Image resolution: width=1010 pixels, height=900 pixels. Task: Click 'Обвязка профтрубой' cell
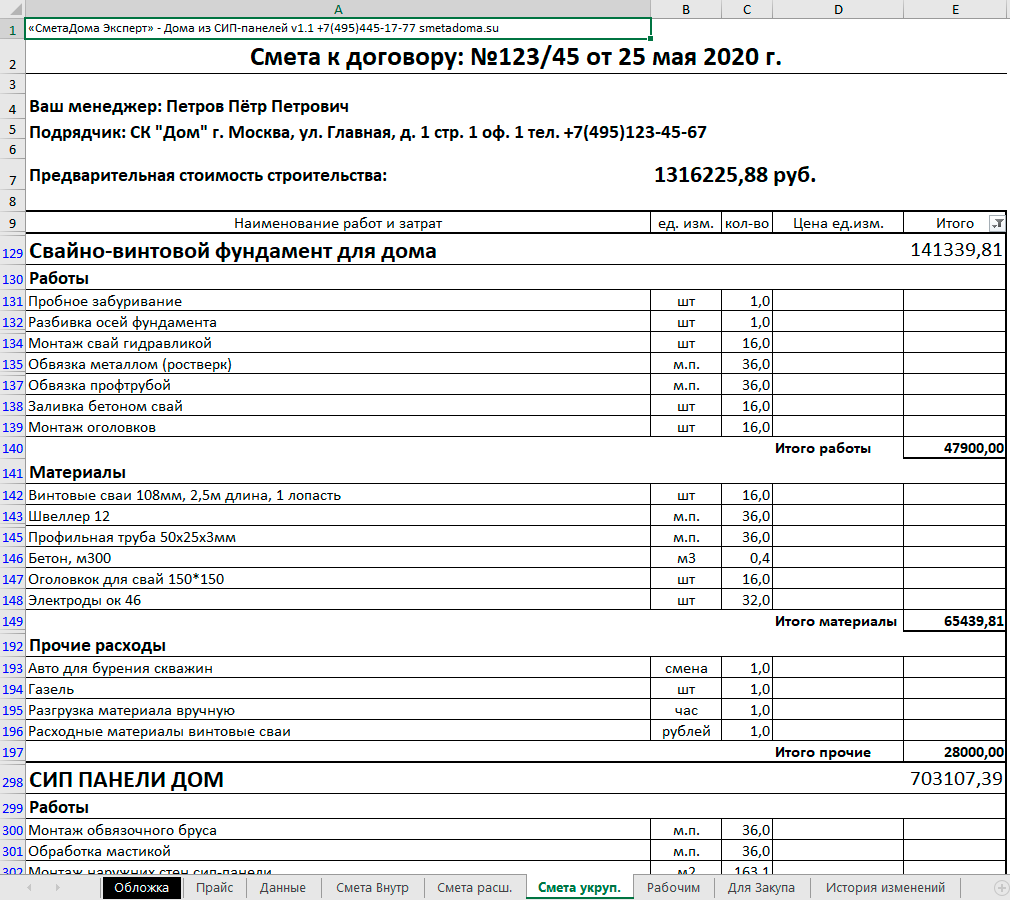coord(338,385)
